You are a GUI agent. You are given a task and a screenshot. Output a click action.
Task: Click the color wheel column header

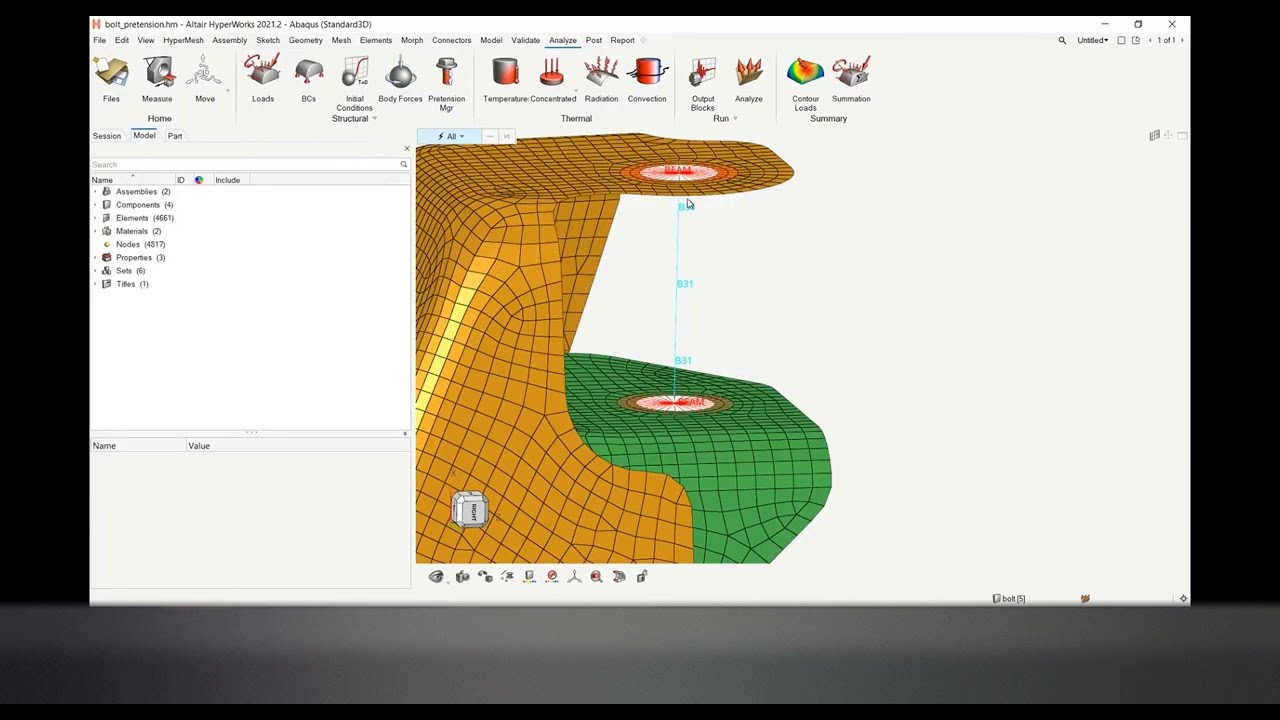(x=198, y=180)
